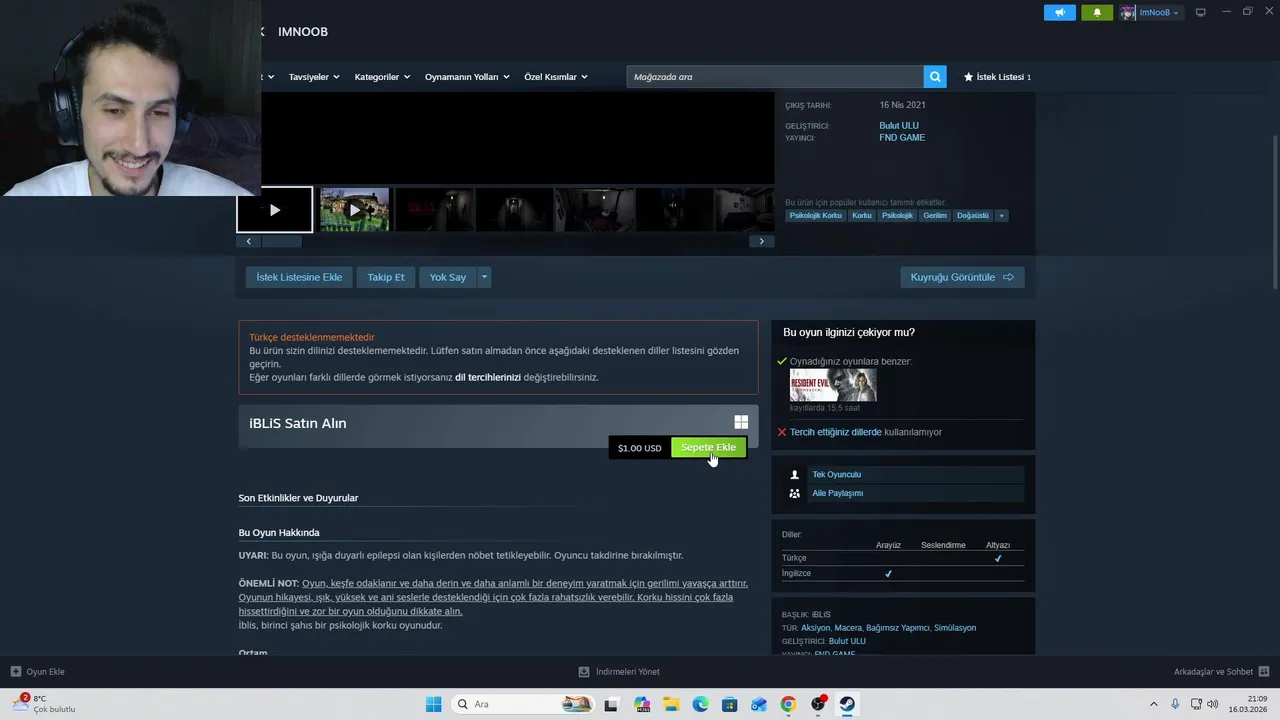Open the IMNOOB top navigation tab
Screen dimensions: 1280x720
tap(303, 32)
